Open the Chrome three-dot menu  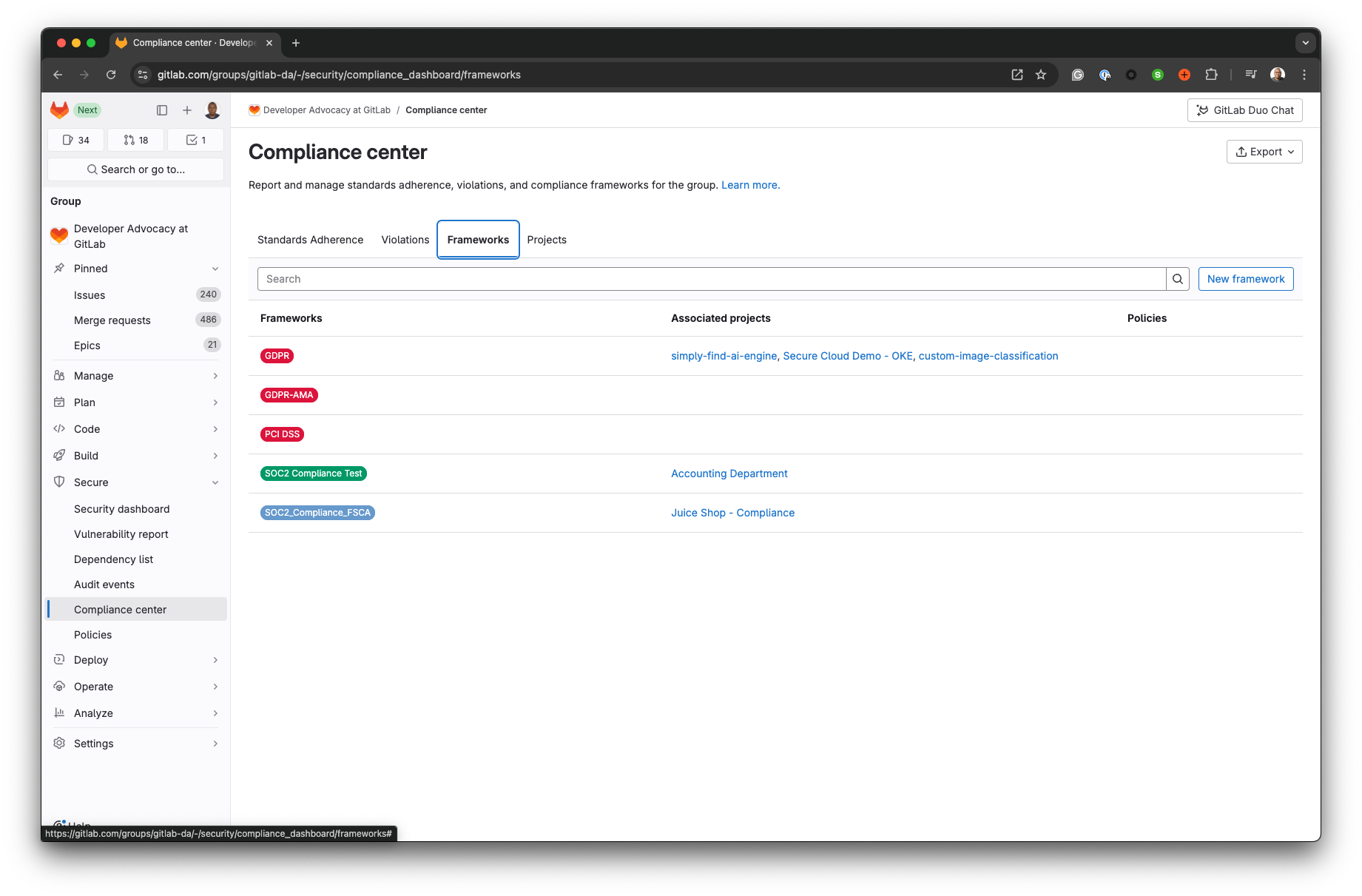tap(1304, 75)
